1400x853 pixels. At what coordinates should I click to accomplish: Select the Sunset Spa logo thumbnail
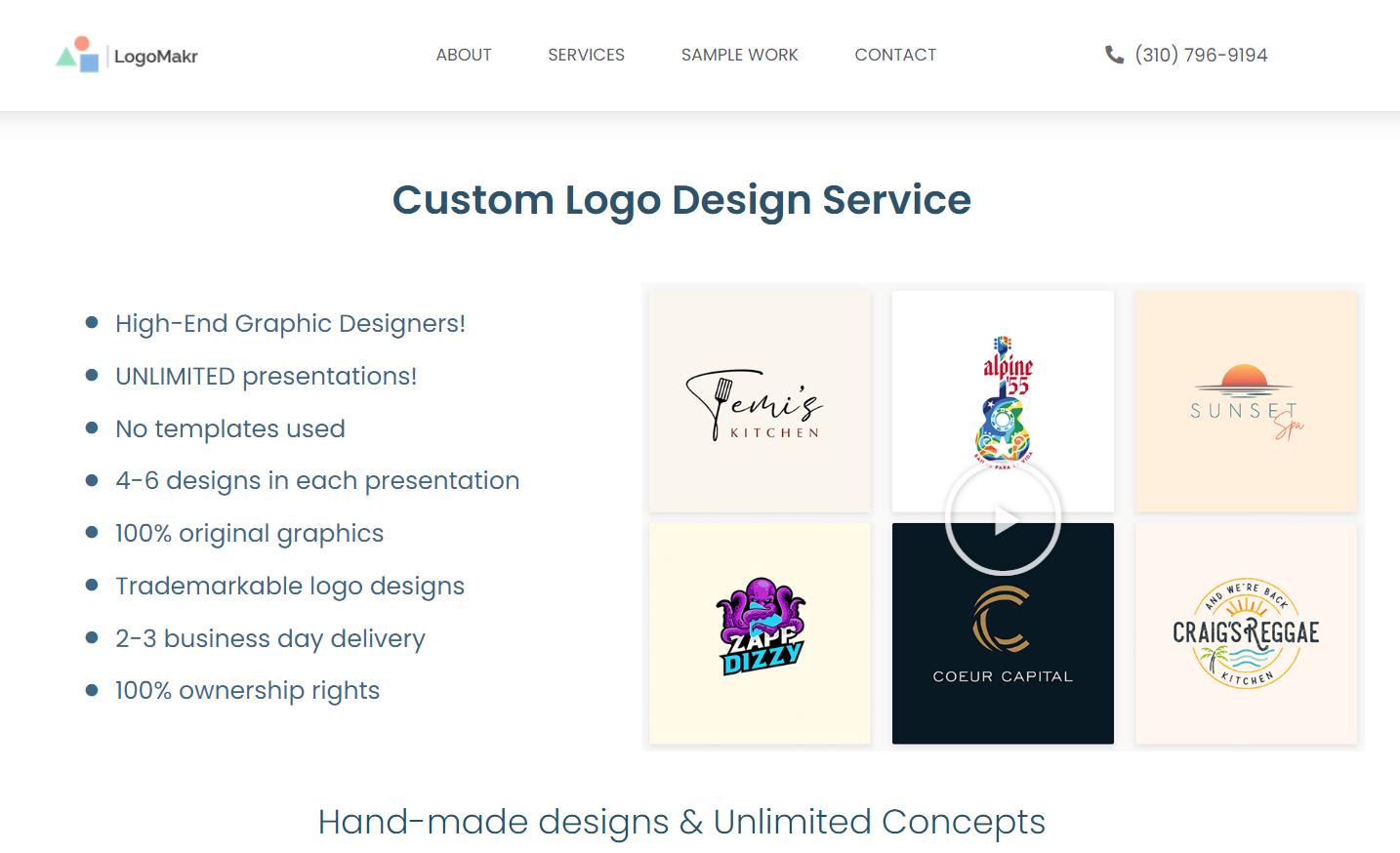pos(1246,401)
